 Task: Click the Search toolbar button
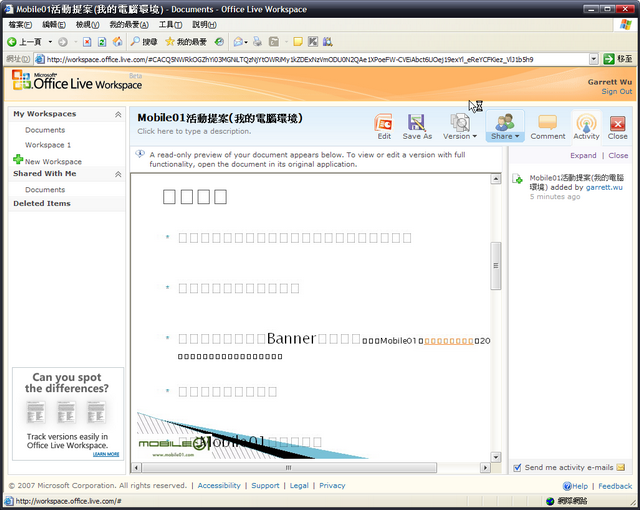[x=144, y=42]
